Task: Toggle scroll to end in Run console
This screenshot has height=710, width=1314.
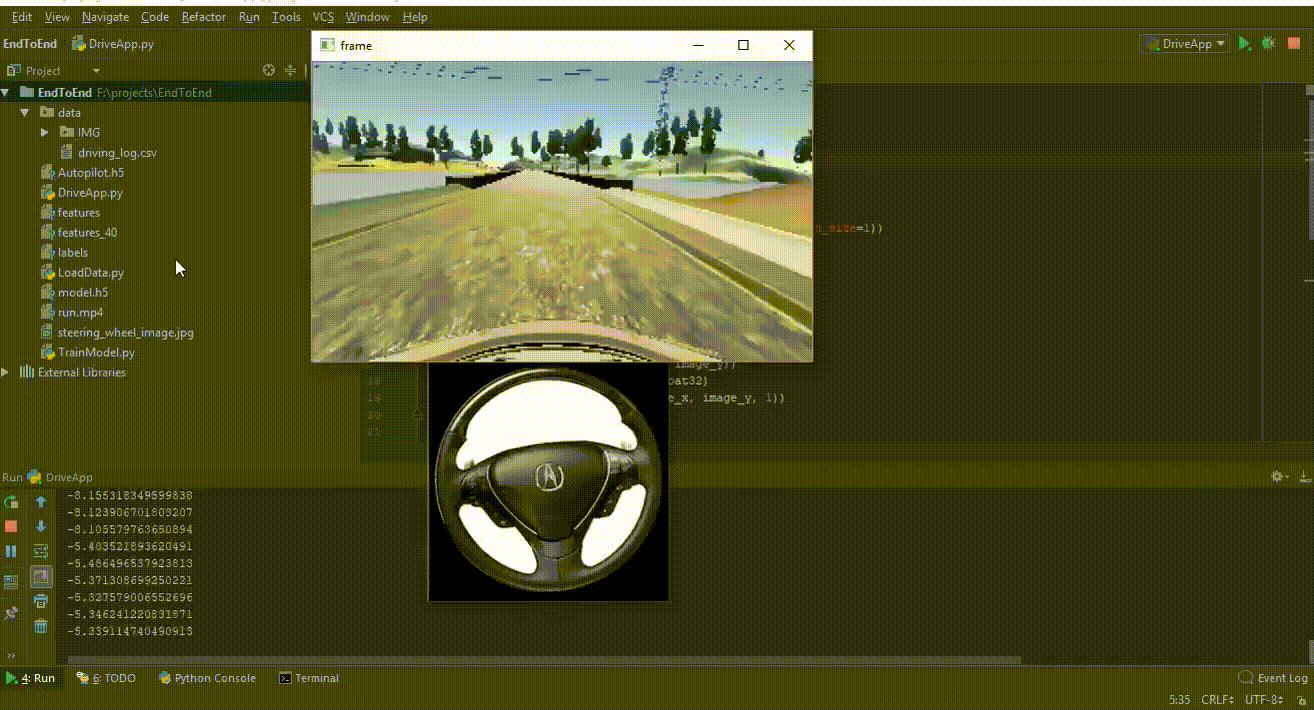Action: (41, 576)
